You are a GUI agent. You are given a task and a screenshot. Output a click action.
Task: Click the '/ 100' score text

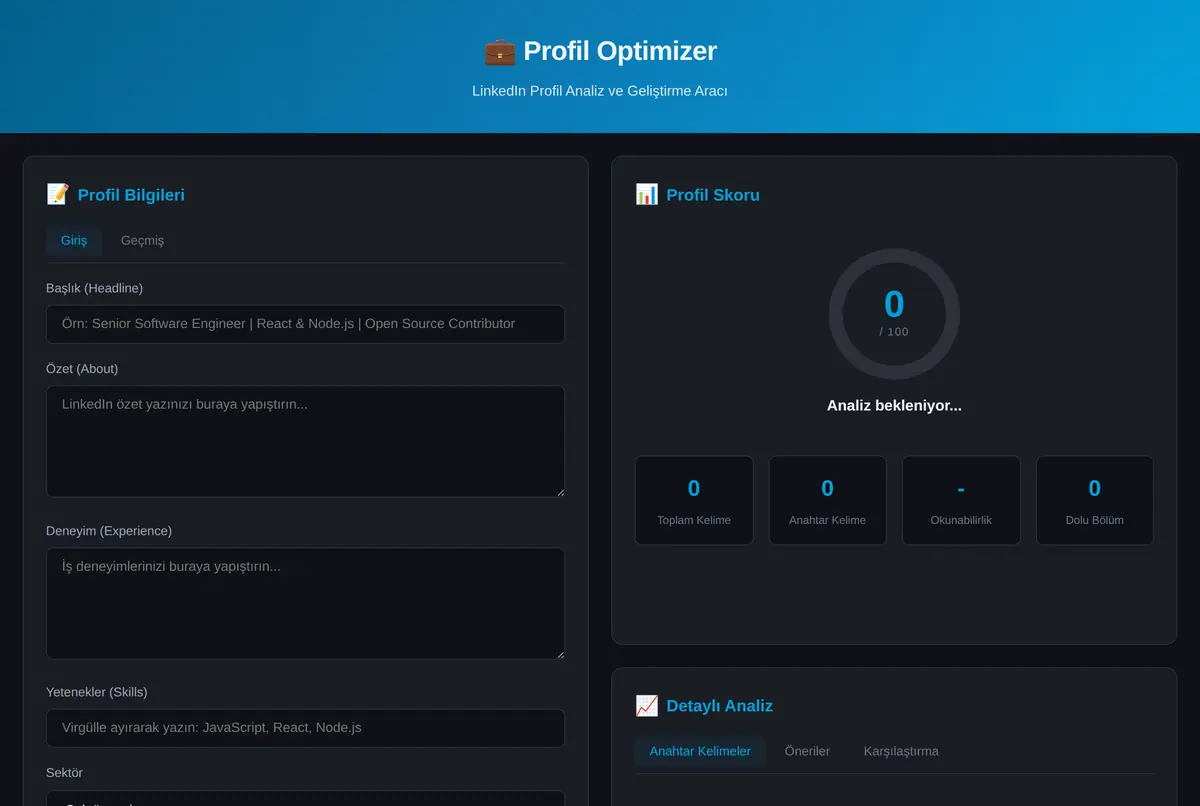(894, 332)
